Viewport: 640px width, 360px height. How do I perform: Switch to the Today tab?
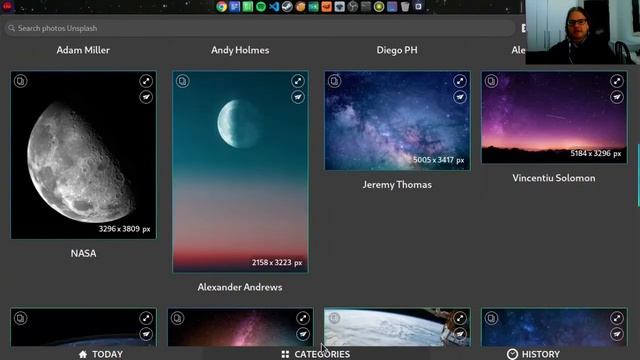click(x=101, y=354)
